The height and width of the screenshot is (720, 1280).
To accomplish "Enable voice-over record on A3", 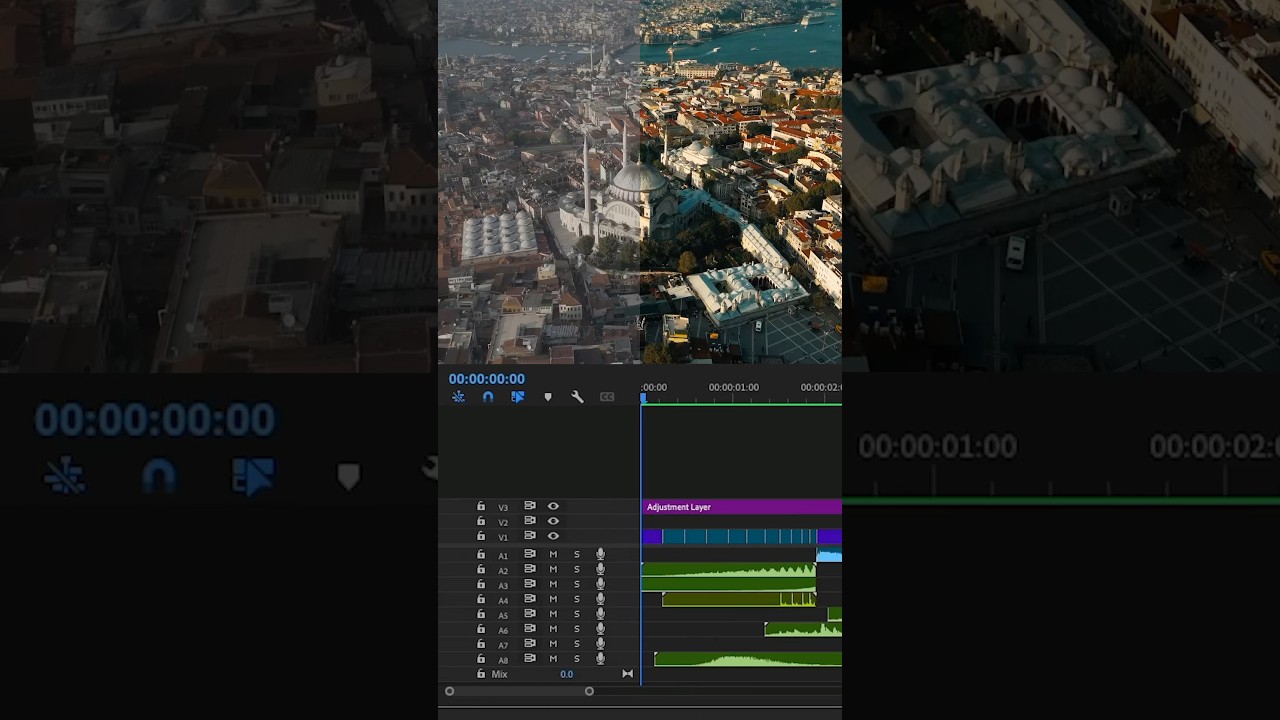I will (600, 584).
